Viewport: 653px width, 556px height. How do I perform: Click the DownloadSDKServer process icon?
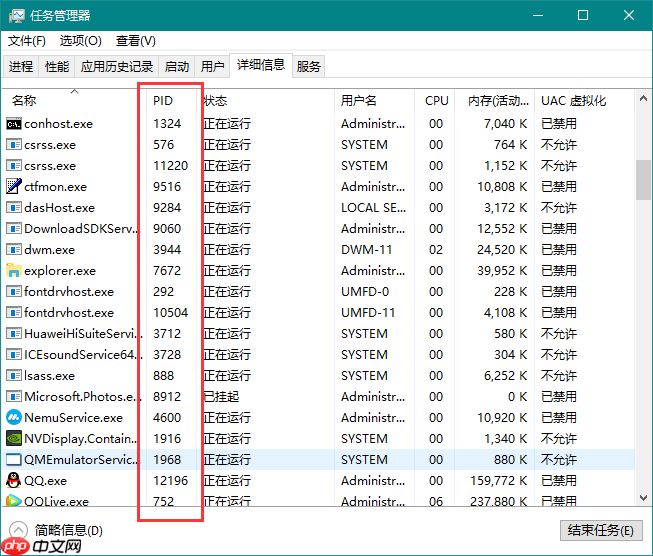(x=13, y=228)
